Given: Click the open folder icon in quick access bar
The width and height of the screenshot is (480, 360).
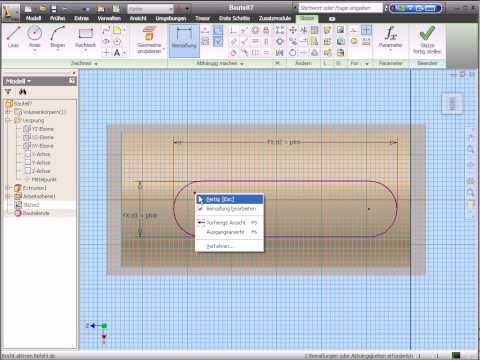Looking at the screenshot, I should point(42,8).
